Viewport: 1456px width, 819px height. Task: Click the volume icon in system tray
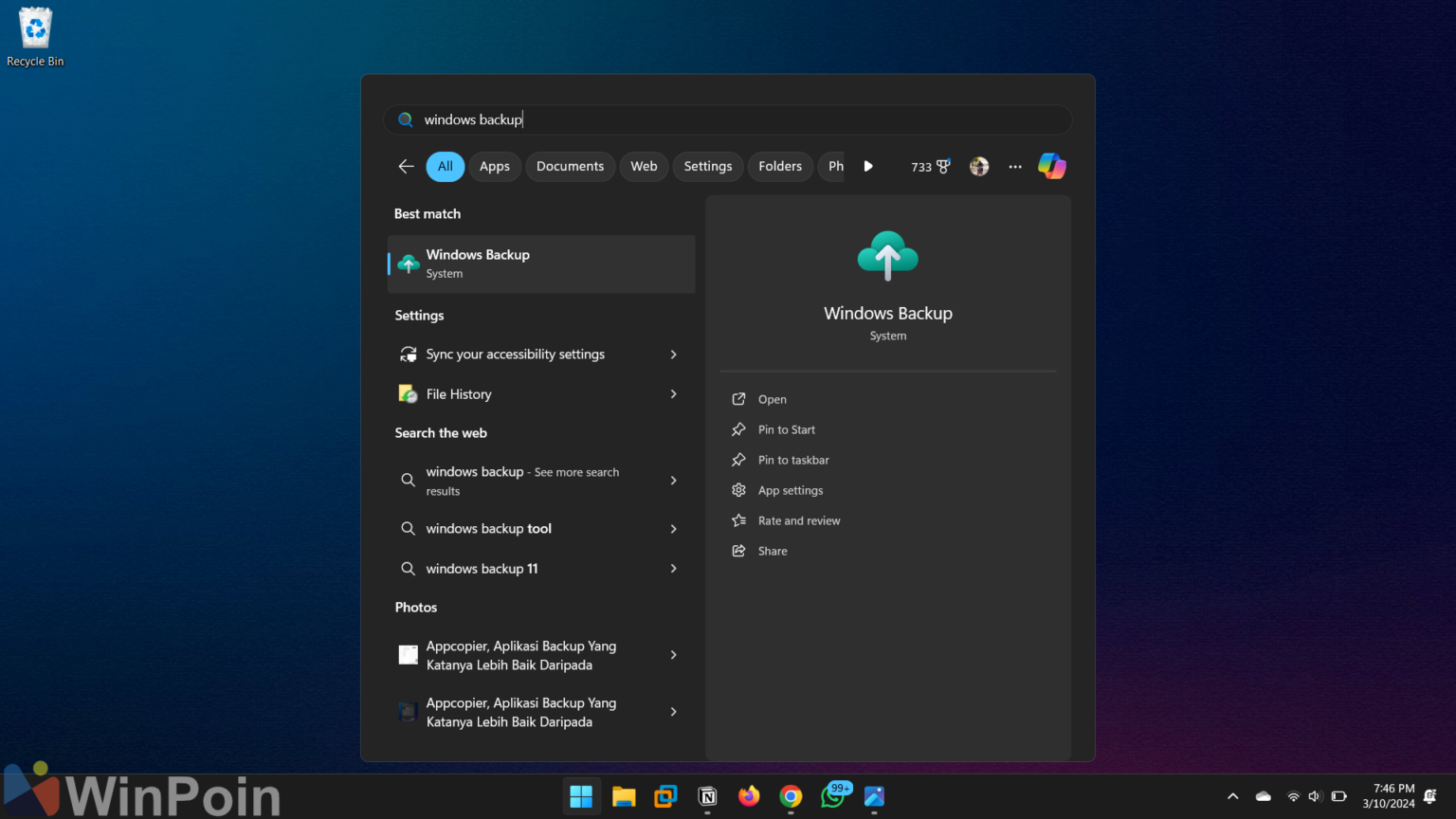click(x=1314, y=796)
